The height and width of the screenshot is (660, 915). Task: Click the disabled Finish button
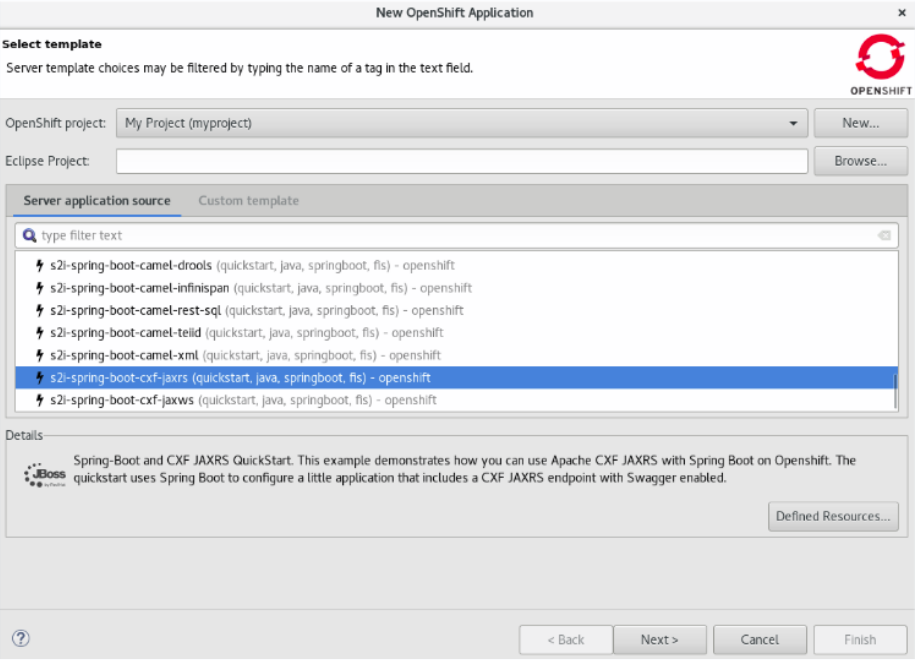(860, 640)
